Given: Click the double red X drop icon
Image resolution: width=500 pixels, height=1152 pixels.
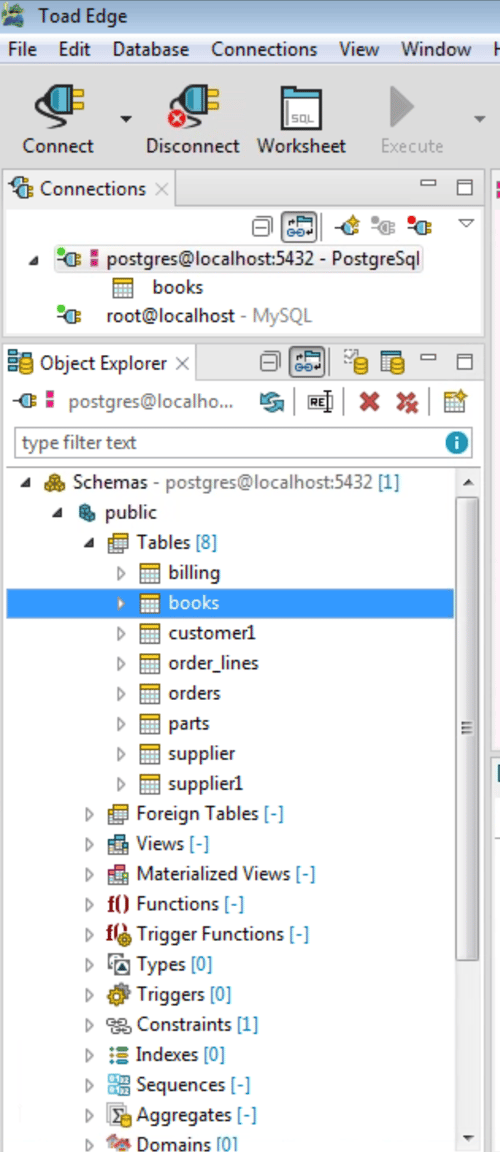Looking at the screenshot, I should click(407, 402).
